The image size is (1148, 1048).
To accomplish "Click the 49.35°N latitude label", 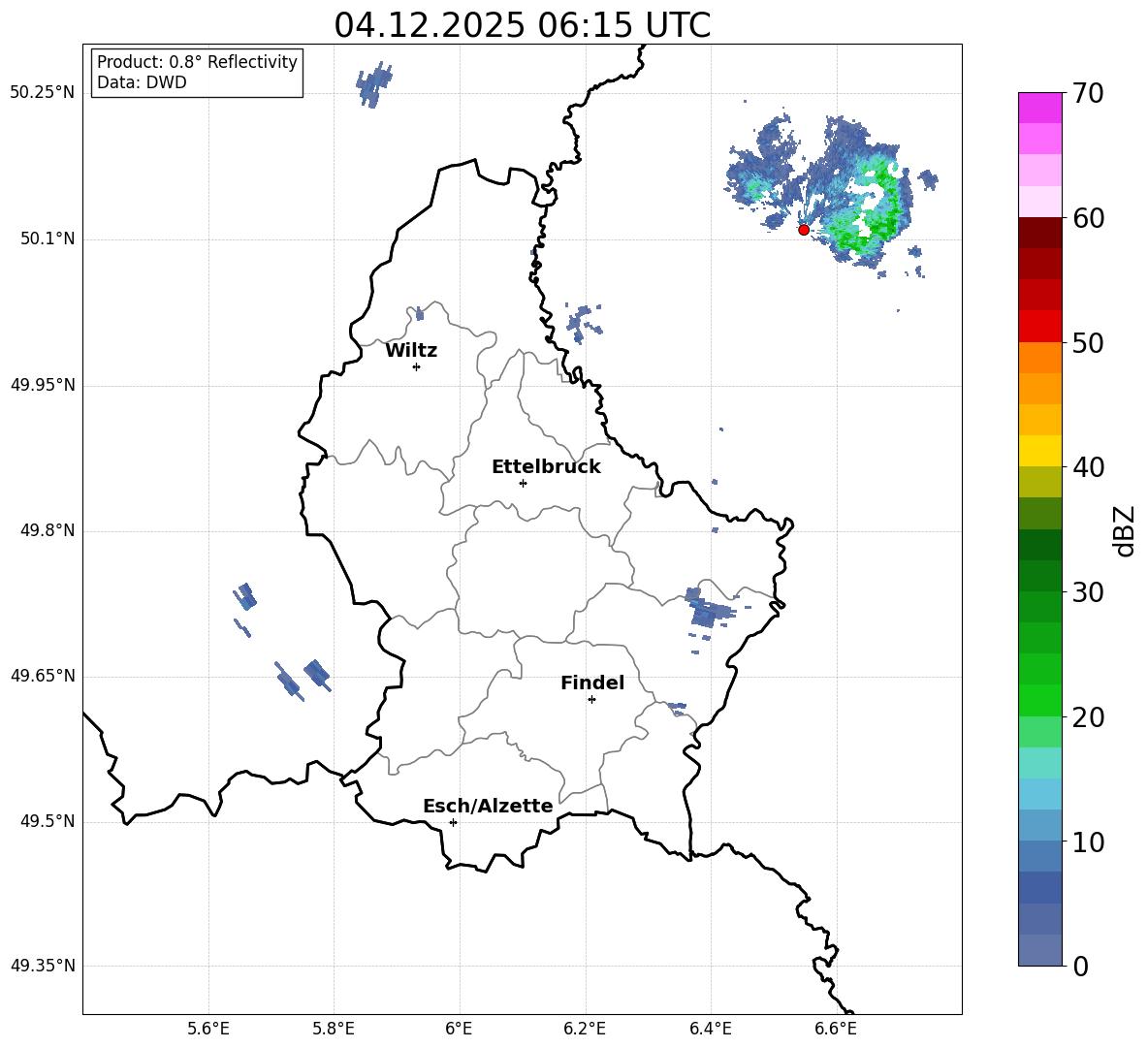I will 43,966.
